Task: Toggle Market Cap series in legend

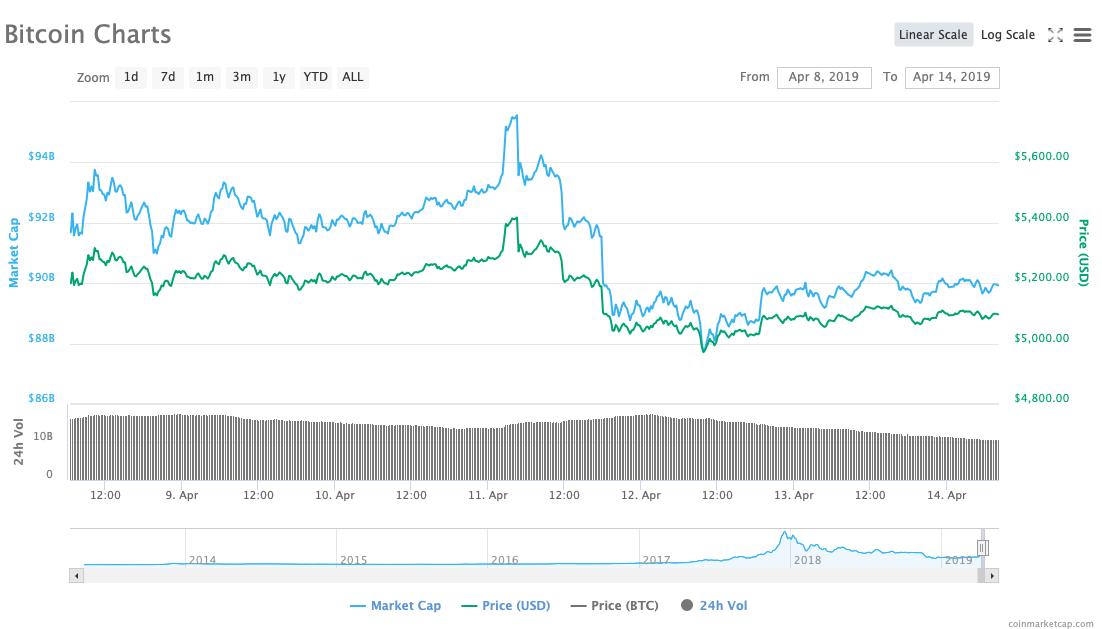Action: tap(396, 605)
